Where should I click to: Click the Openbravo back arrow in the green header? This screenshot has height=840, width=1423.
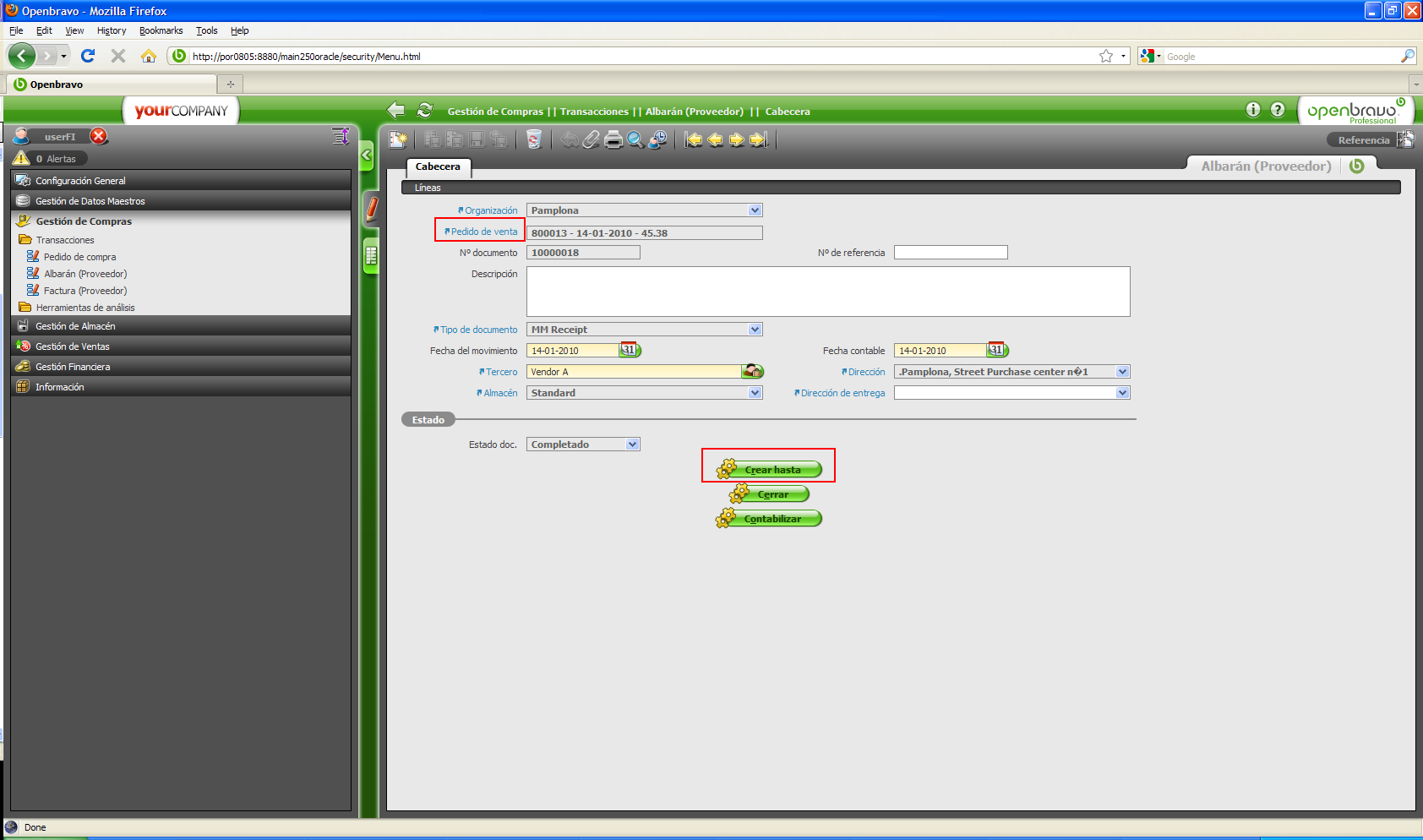click(395, 111)
